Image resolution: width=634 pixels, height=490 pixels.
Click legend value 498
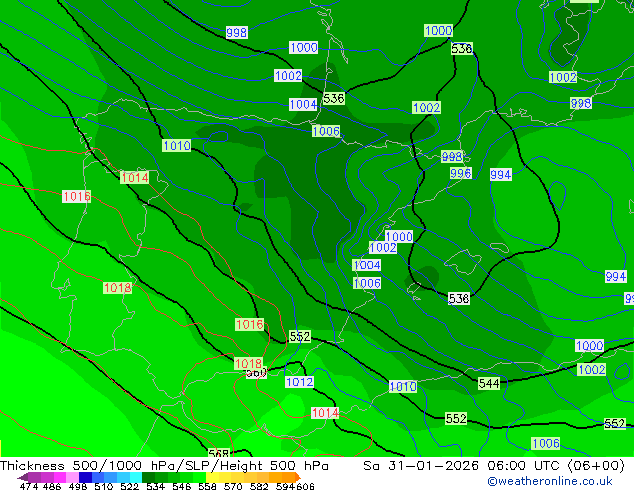click(x=77, y=486)
